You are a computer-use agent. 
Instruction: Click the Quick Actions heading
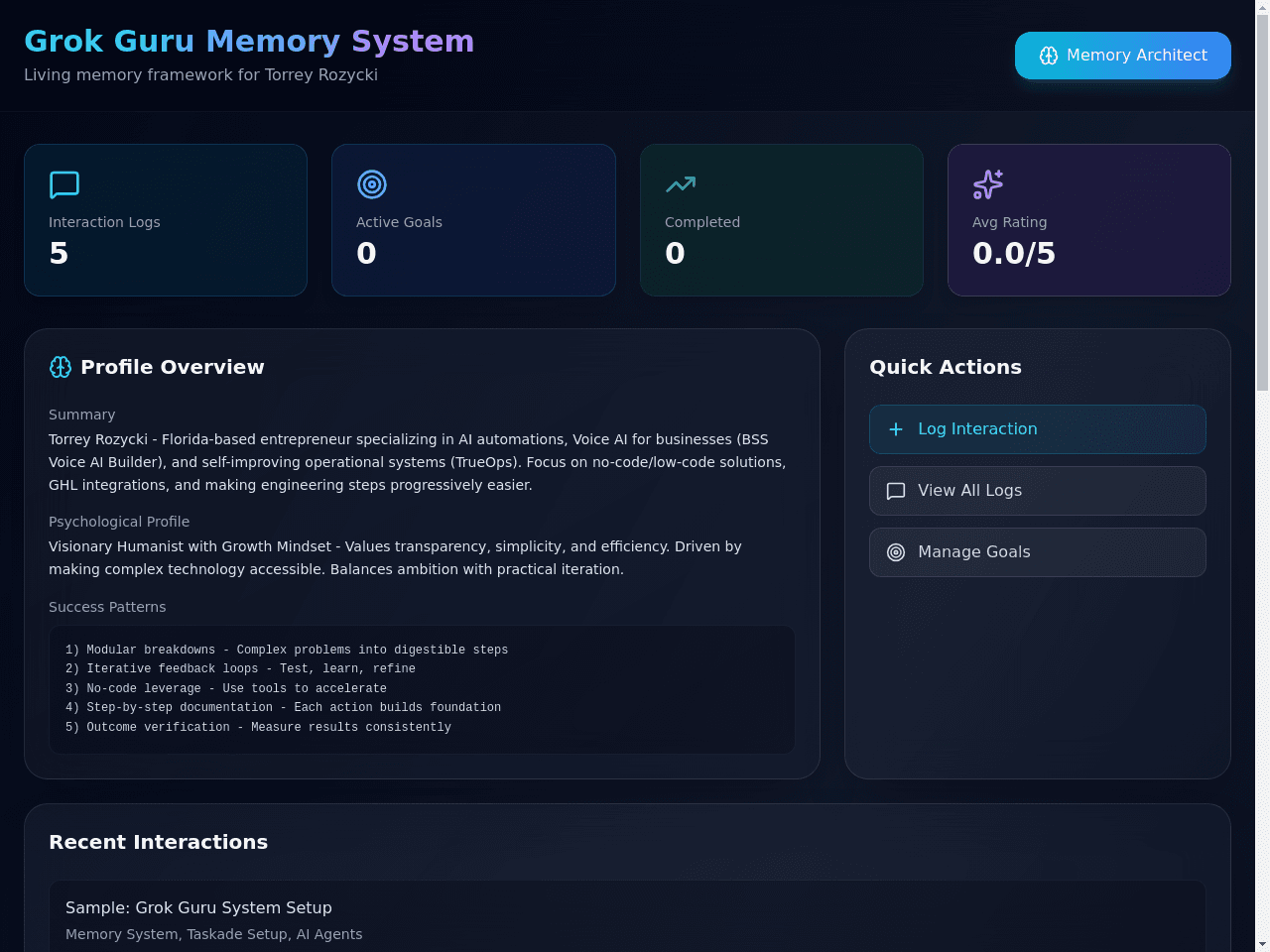(946, 367)
